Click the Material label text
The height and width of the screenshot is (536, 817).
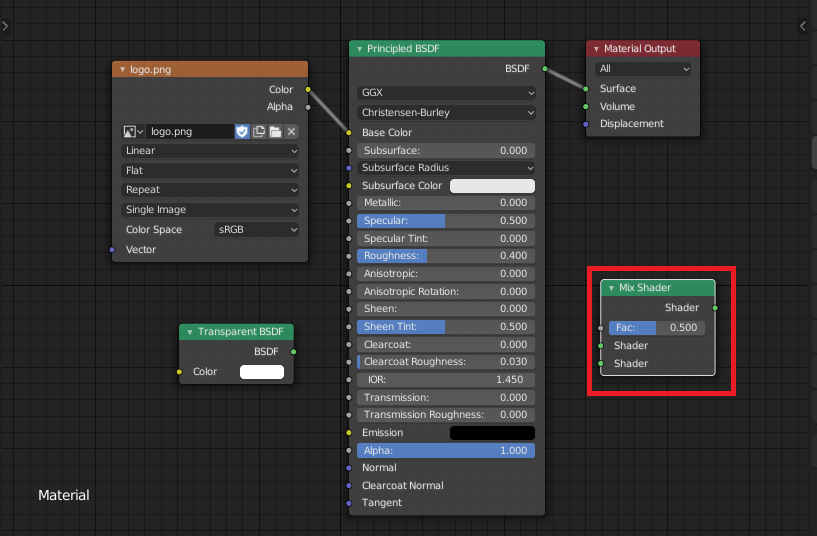[x=64, y=495]
